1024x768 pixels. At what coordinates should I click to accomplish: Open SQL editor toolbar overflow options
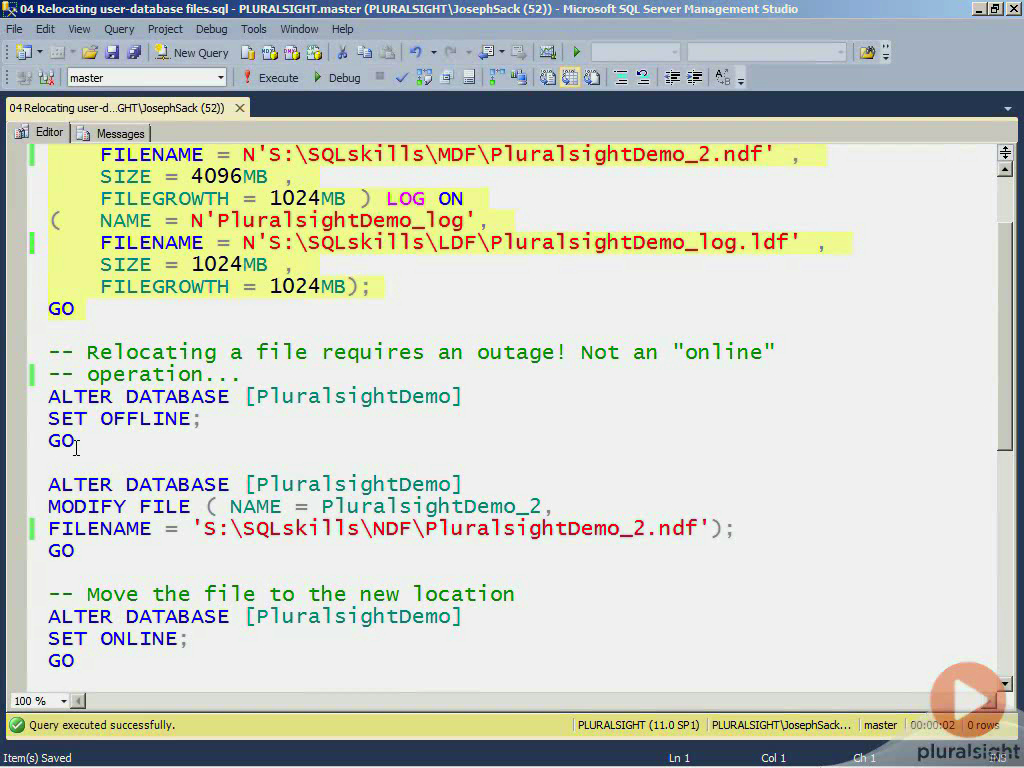tap(741, 80)
